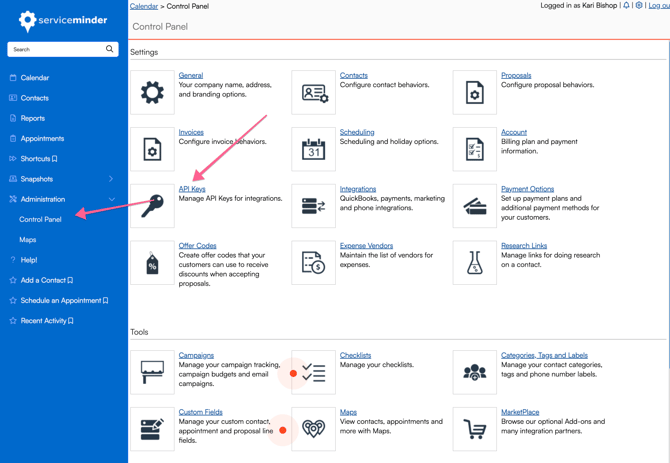670x463 pixels.
Task: Open the Invoices document gear icon
Action: coord(152,149)
